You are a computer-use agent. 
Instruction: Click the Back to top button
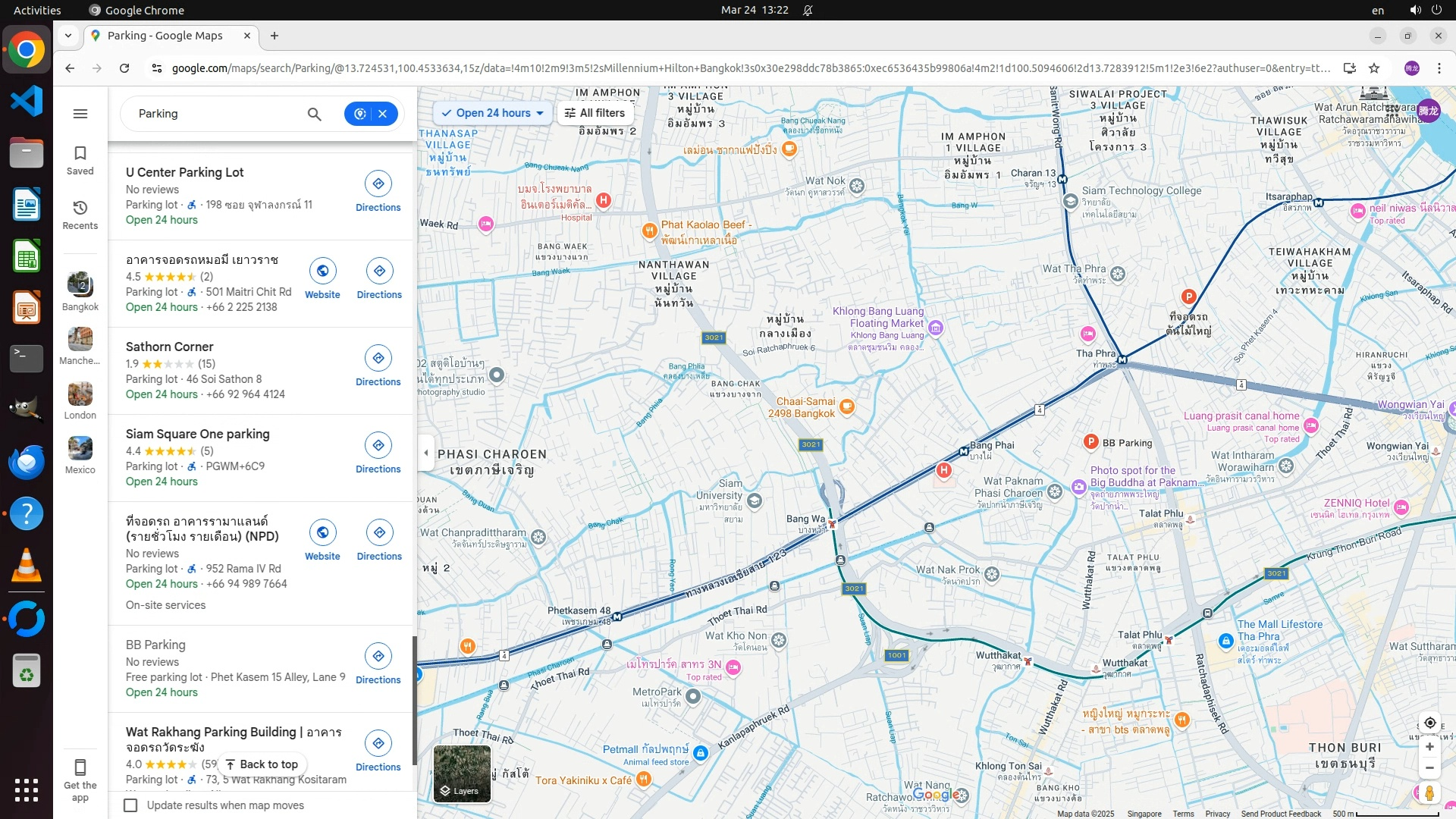262,764
